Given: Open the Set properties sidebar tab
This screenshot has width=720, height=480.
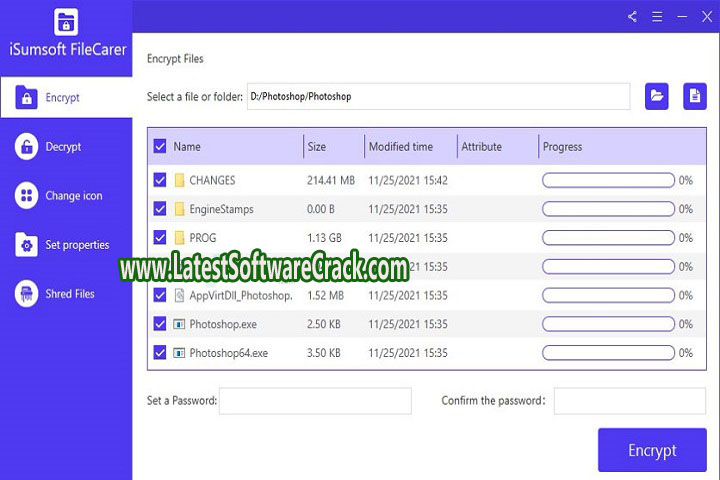Looking at the screenshot, I should click(67, 244).
